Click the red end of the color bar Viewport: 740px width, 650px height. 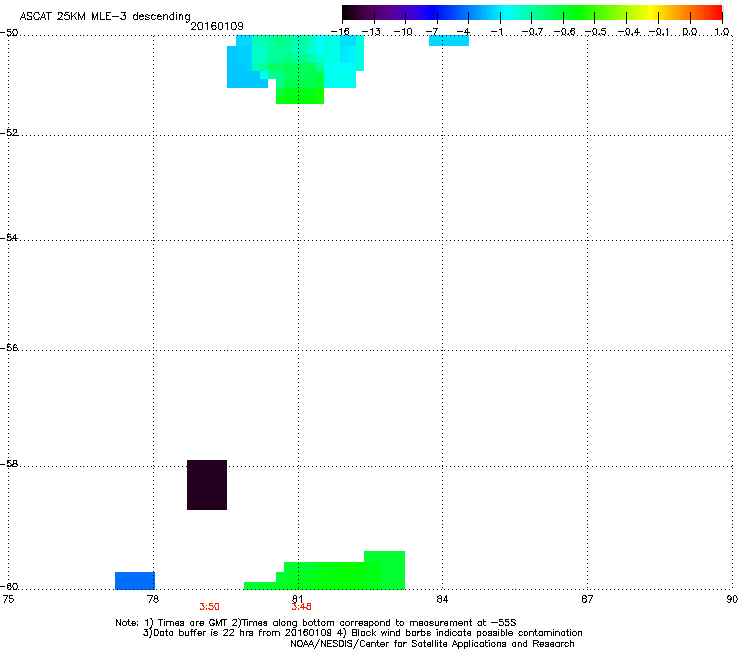(715, 13)
